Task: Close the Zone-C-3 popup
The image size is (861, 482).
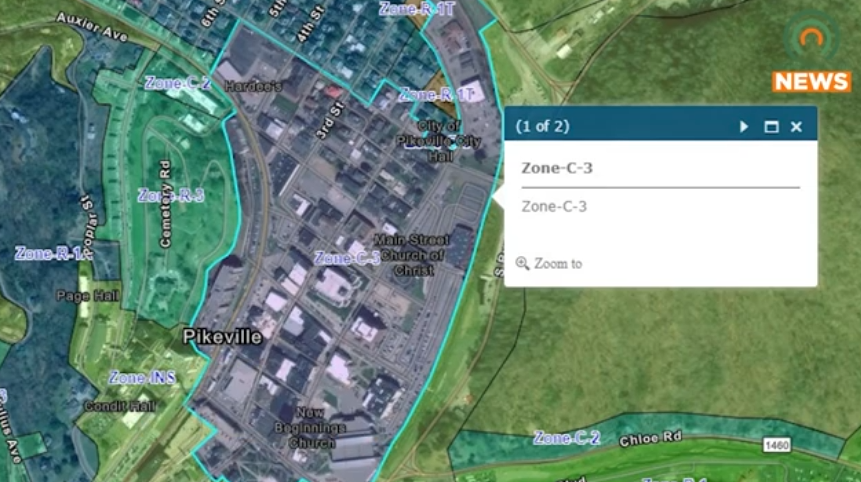Action: click(796, 127)
